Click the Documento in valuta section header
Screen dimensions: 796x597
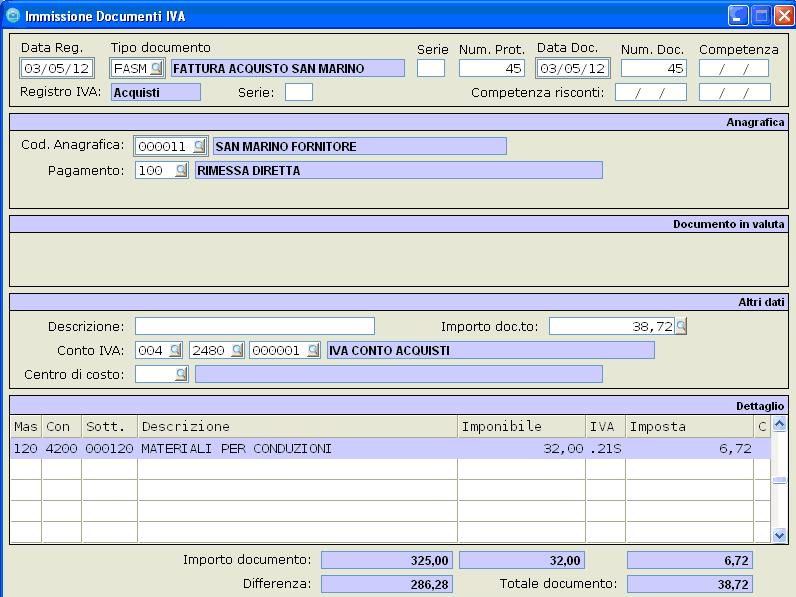click(399, 224)
